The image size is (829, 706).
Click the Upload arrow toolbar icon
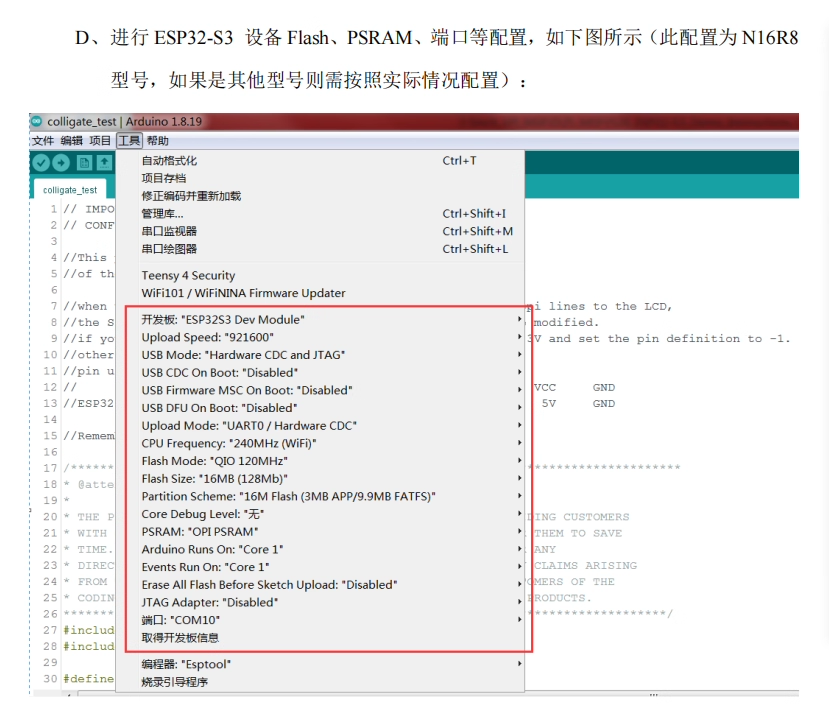point(61,162)
